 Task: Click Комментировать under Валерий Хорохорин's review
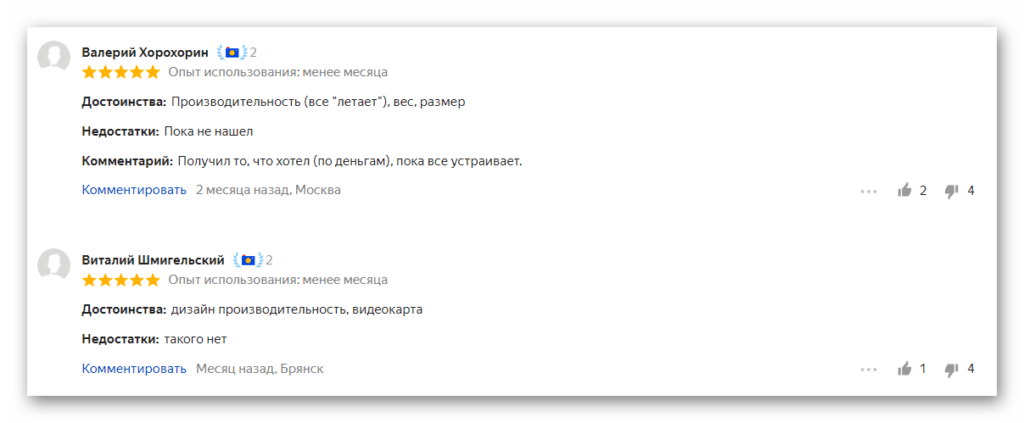(134, 190)
